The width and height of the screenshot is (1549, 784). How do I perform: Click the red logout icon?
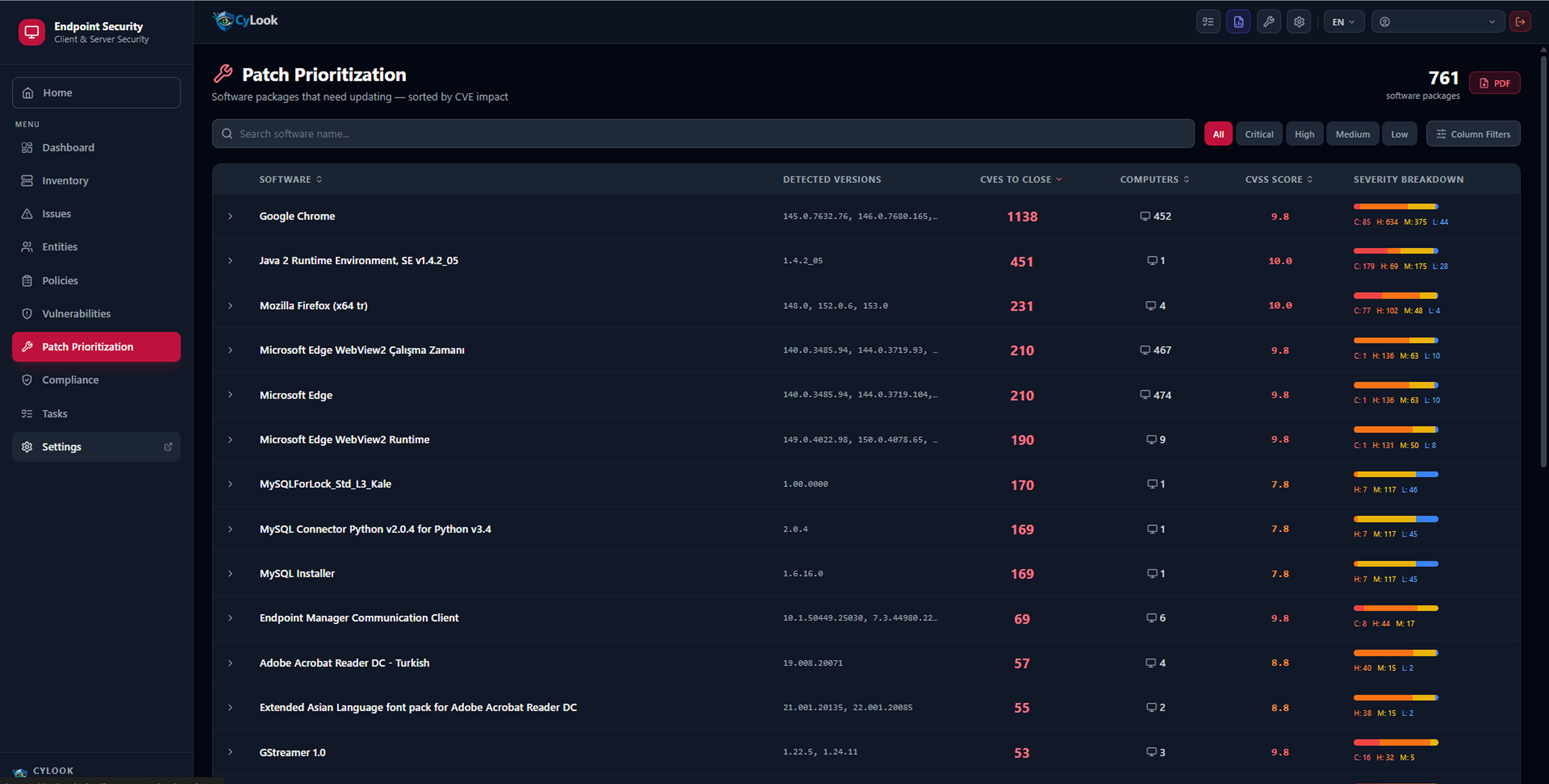(x=1520, y=22)
